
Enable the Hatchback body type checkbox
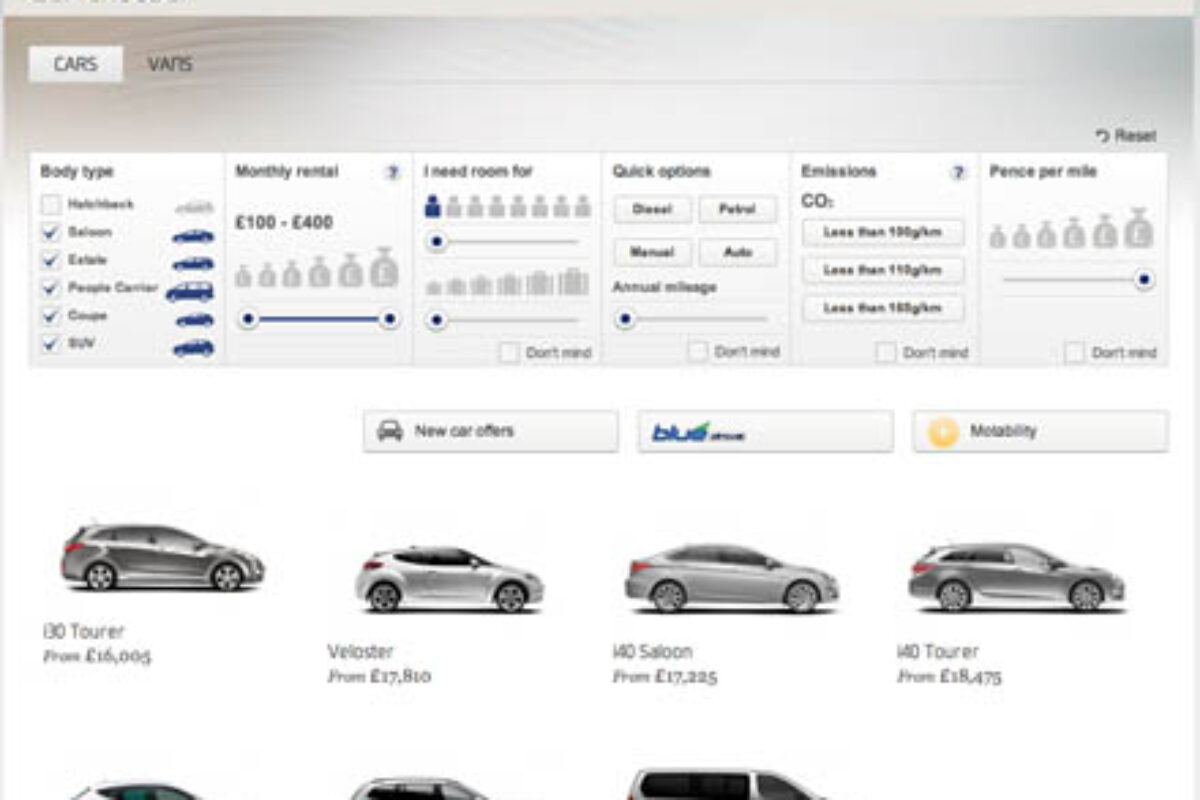[51, 205]
